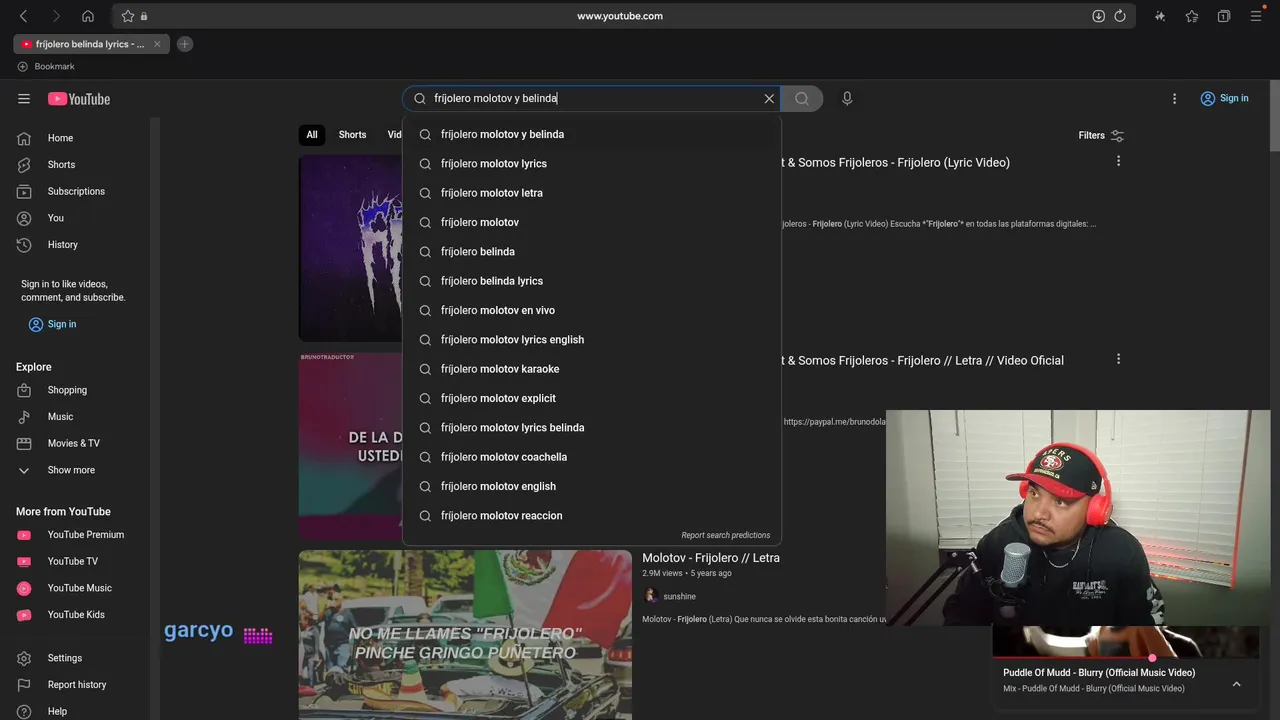Open a new browser tab with plus icon

[x=184, y=44]
